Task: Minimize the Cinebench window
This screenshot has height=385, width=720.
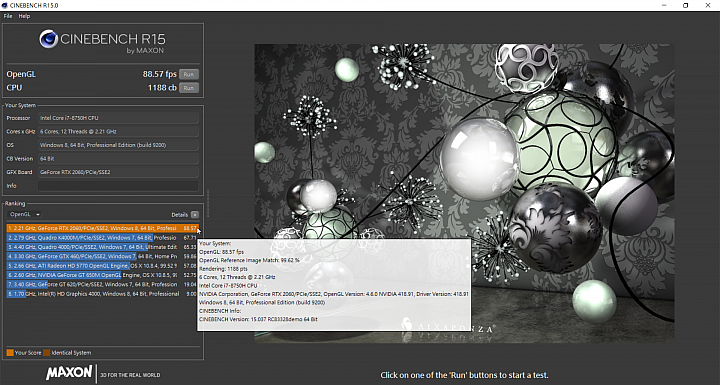Action: coord(664,6)
